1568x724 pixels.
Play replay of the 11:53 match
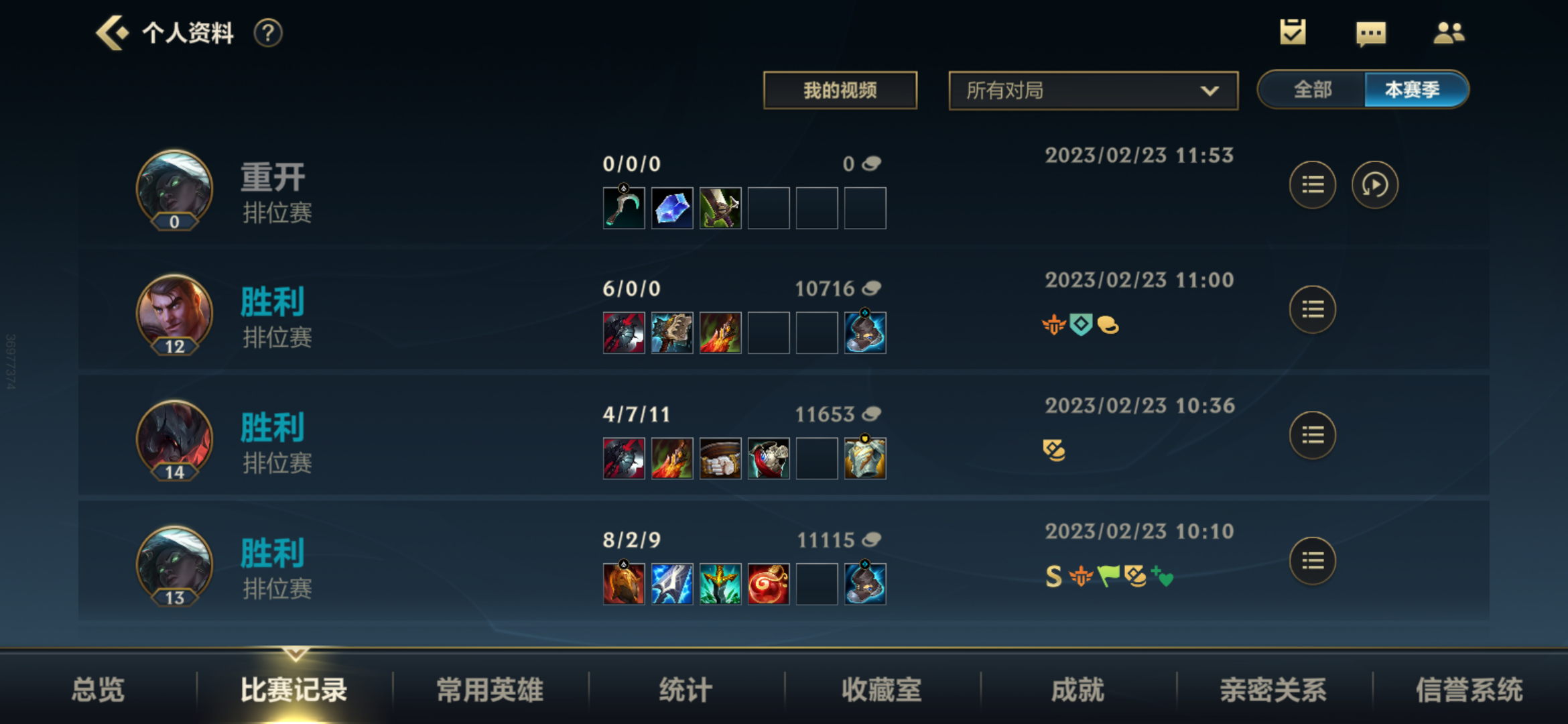point(1374,185)
